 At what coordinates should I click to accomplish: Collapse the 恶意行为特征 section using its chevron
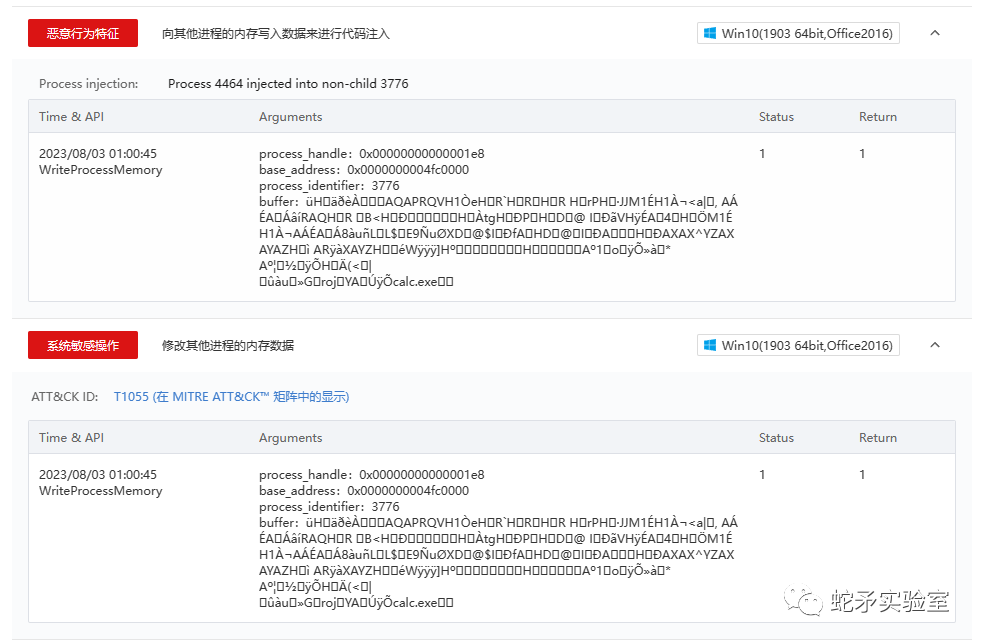pyautogui.click(x=934, y=32)
